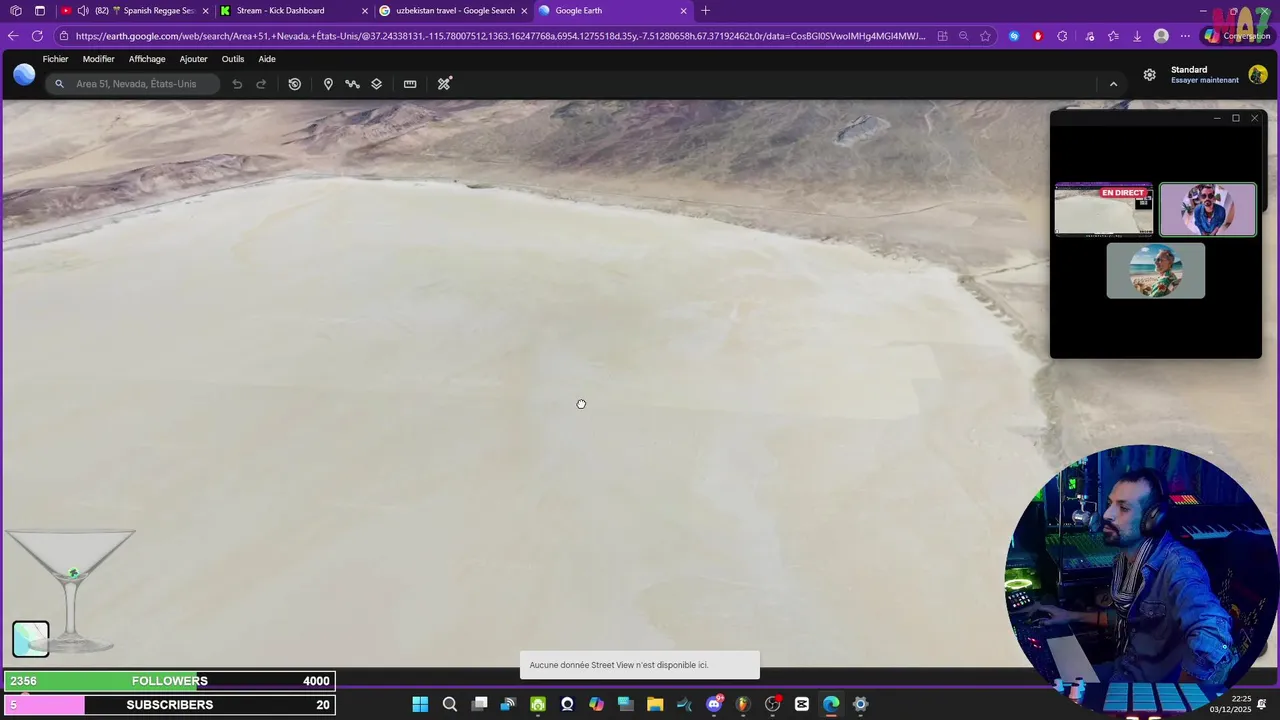Open Settings gear on the taskbar
1280x720 pixels.
point(860,705)
